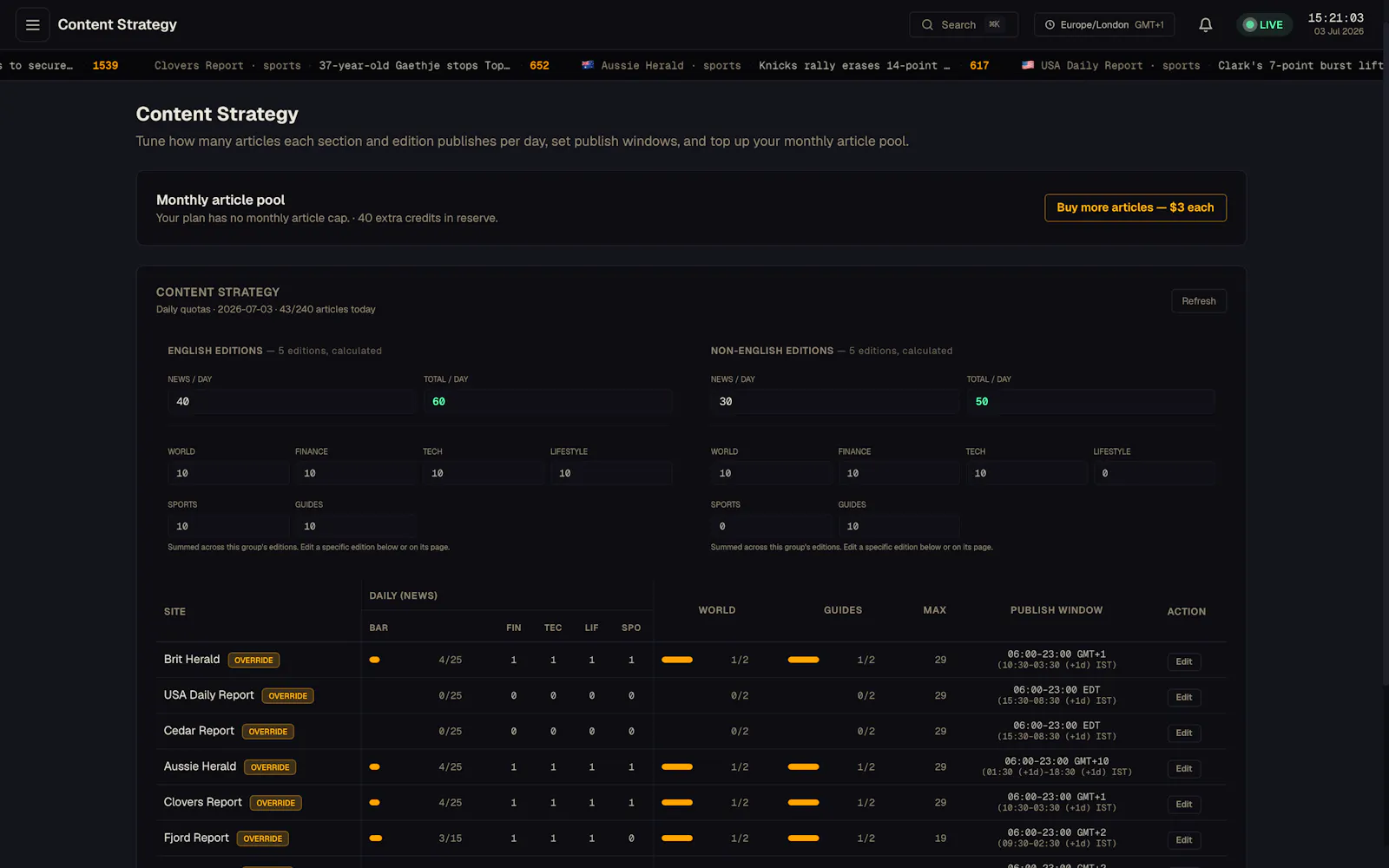This screenshot has height=868, width=1389.
Task: Open Aussie Herald site name in table
Action: click(200, 766)
